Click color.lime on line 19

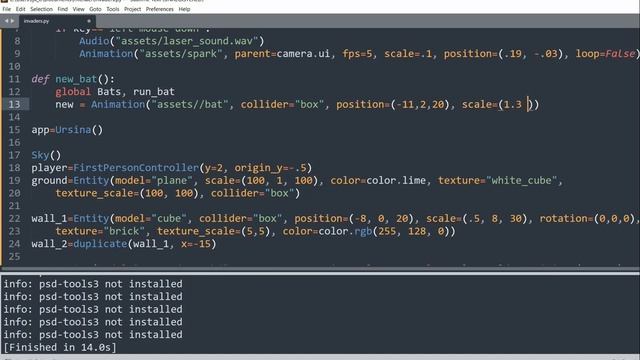[396, 180]
